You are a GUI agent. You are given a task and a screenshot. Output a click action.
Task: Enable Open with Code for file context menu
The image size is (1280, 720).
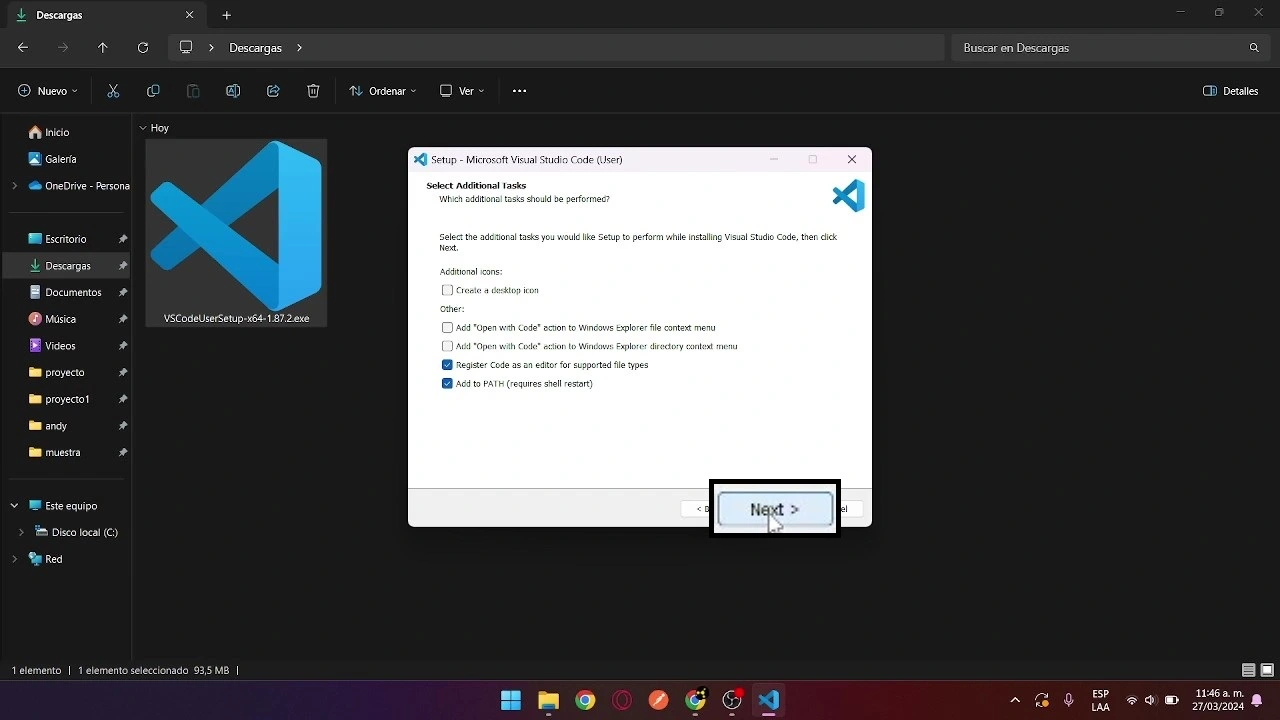click(x=447, y=327)
